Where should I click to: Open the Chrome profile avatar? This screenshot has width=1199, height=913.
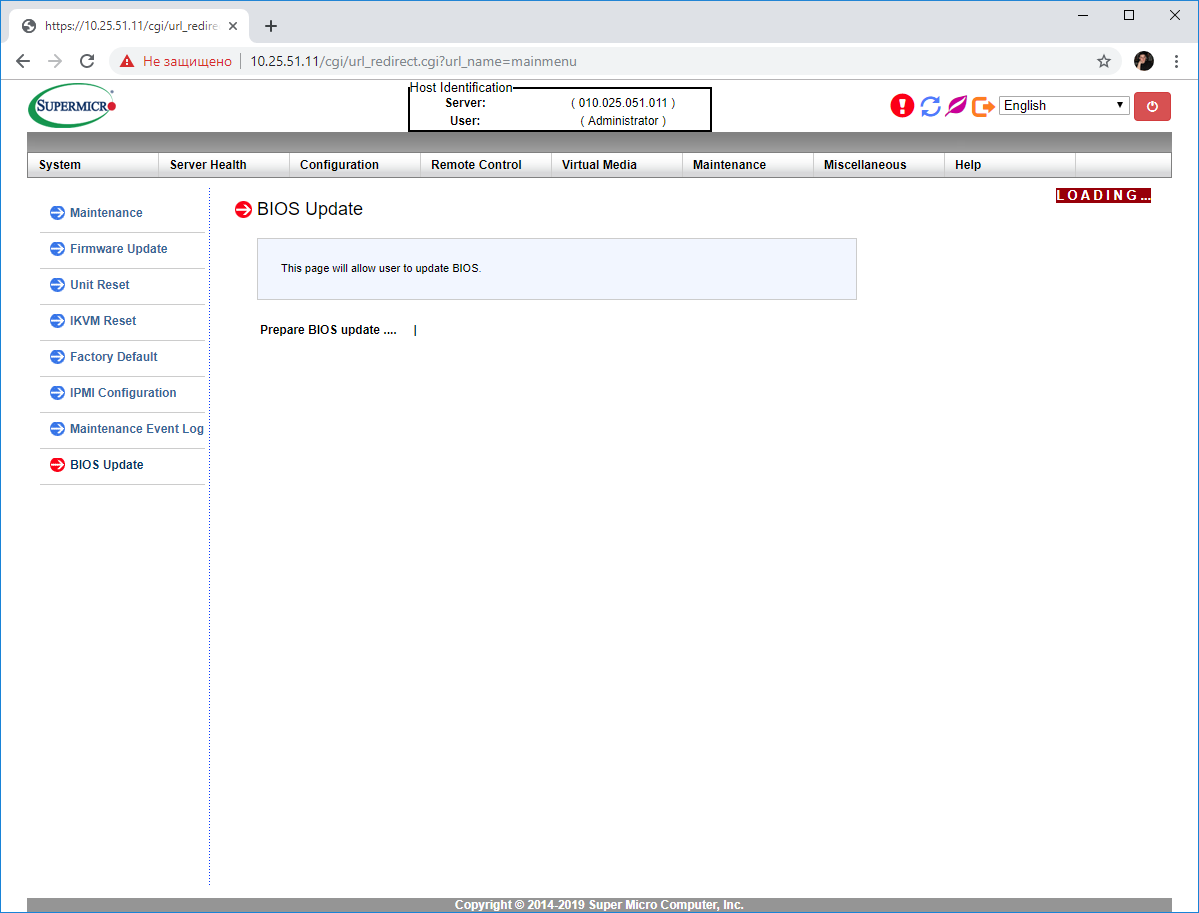point(1143,61)
